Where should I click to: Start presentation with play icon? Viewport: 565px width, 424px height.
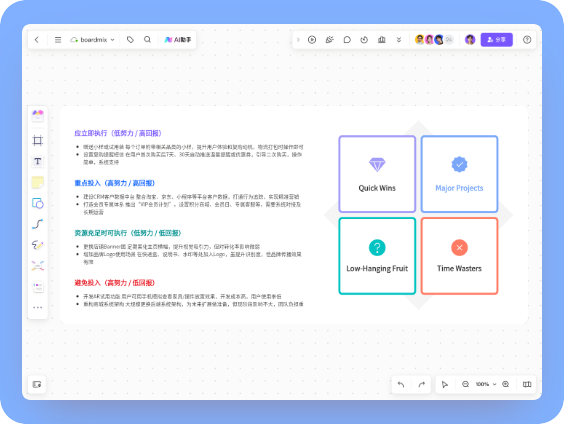tap(312, 40)
